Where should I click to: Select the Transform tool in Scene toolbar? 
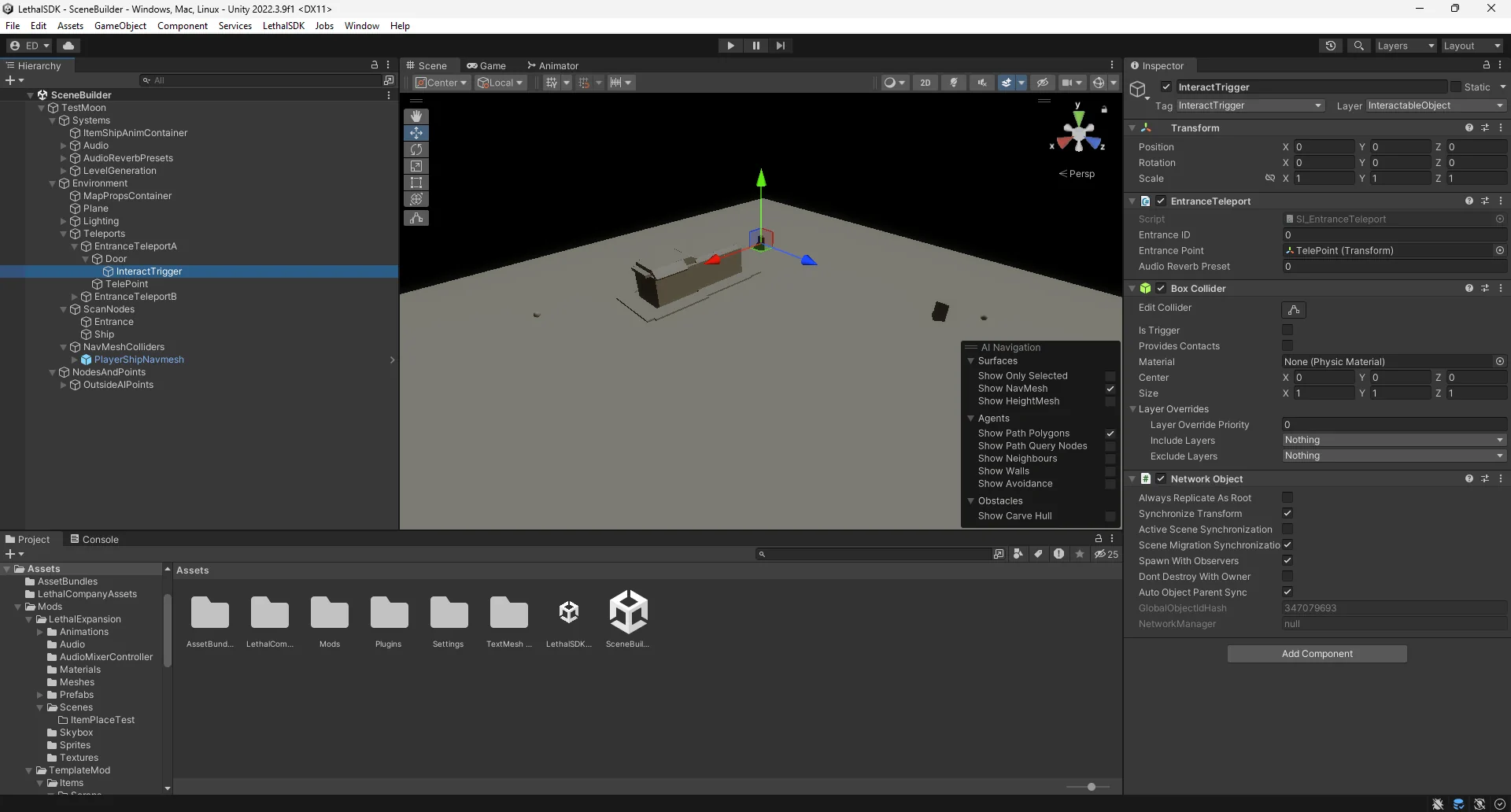tap(416, 199)
